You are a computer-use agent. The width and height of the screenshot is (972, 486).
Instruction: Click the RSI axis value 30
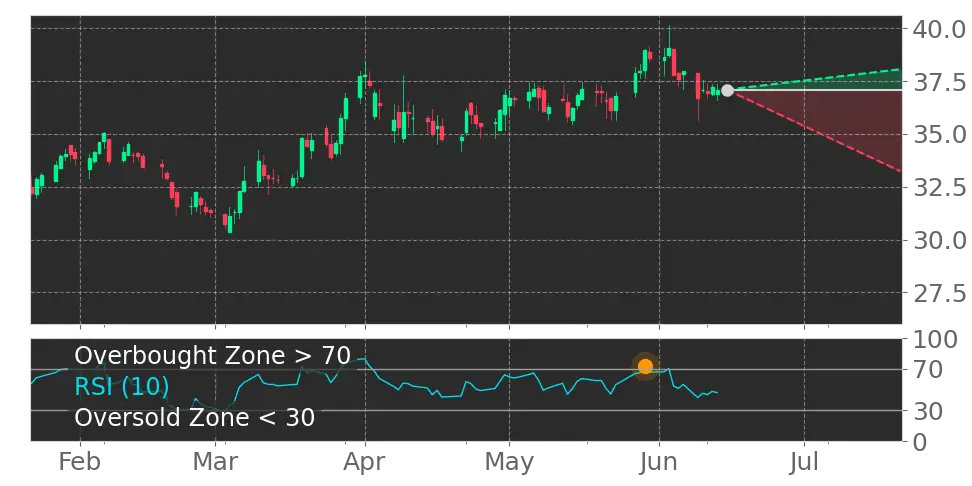coord(928,411)
